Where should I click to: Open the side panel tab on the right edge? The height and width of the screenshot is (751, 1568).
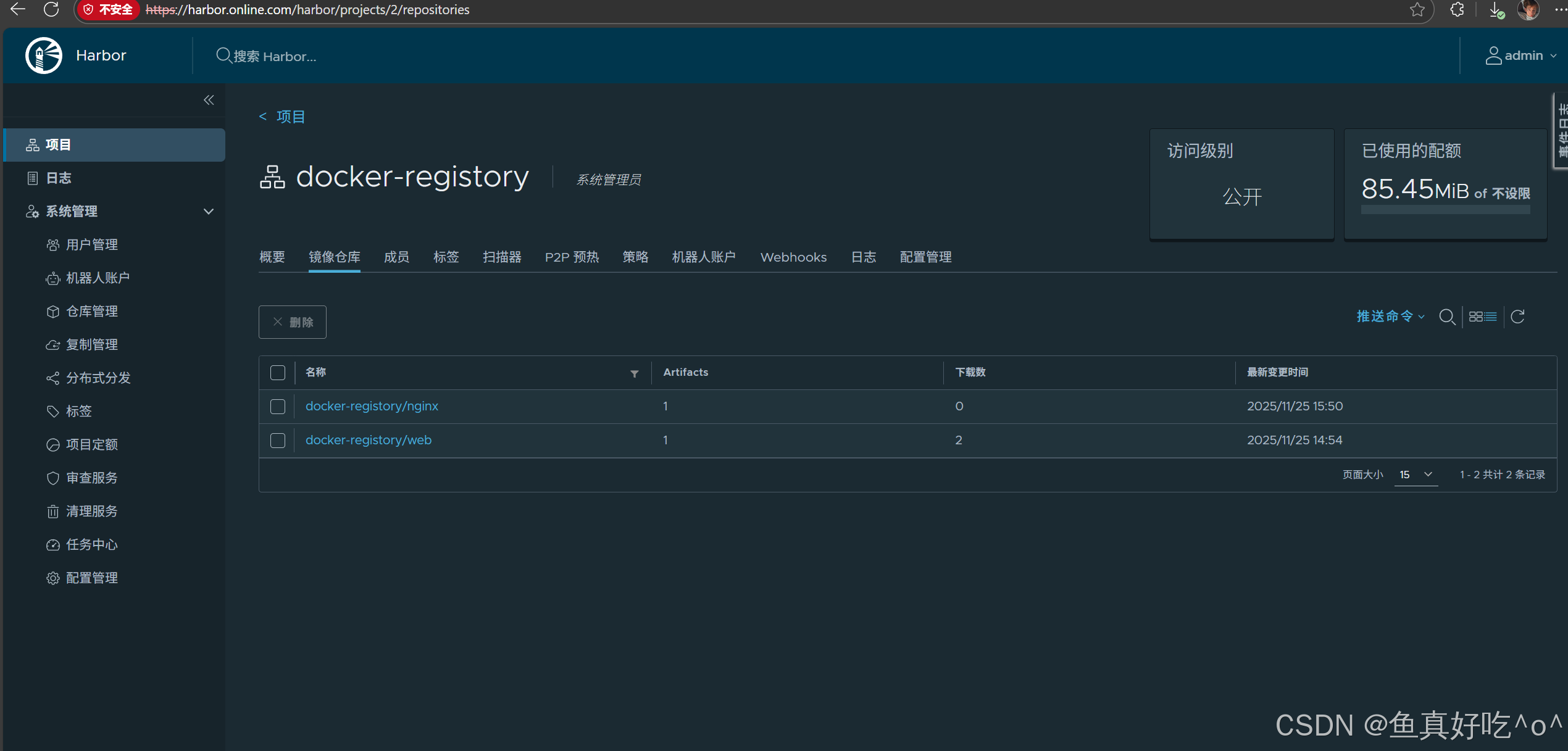point(1561,131)
